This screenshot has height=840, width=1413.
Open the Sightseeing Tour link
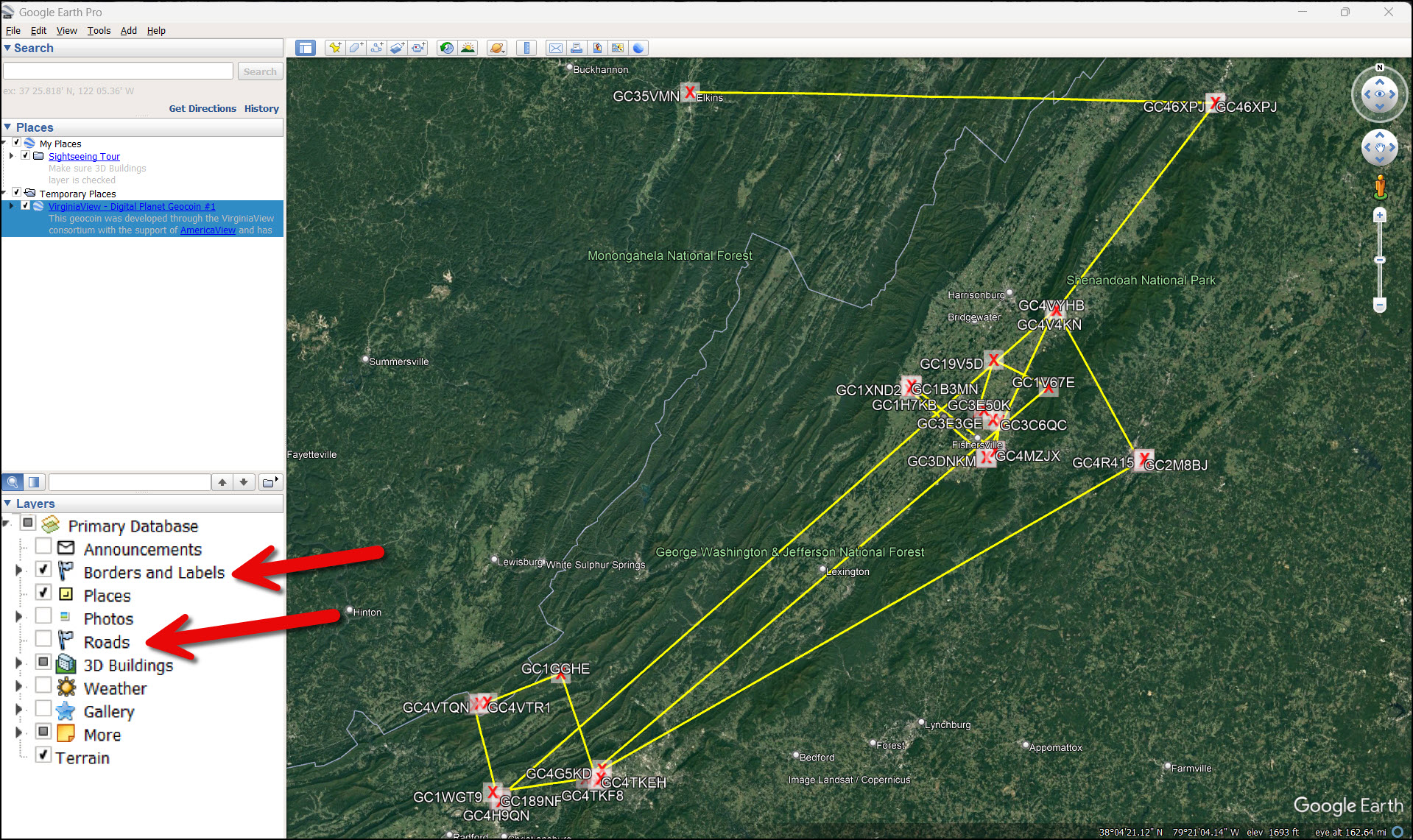coord(84,156)
